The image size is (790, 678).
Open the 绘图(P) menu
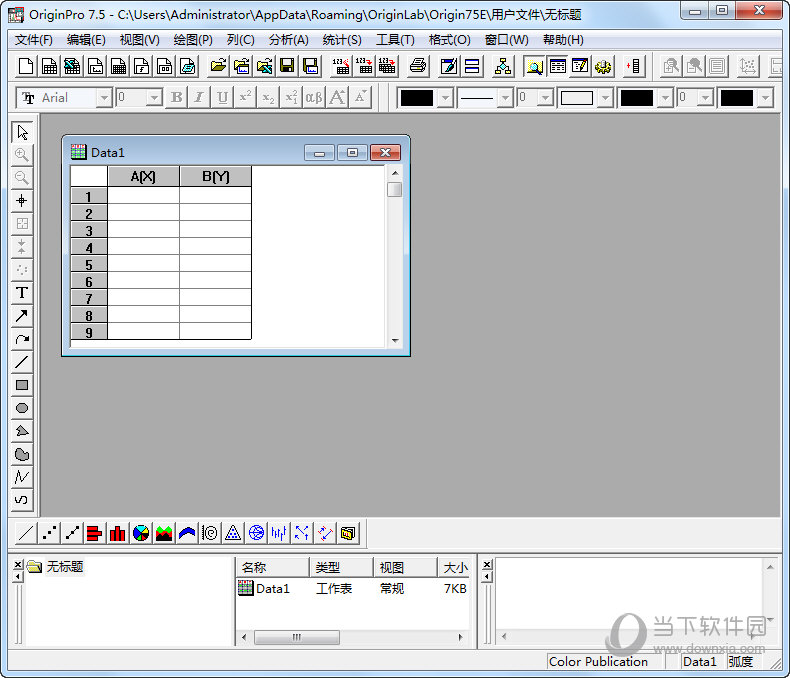coord(192,40)
